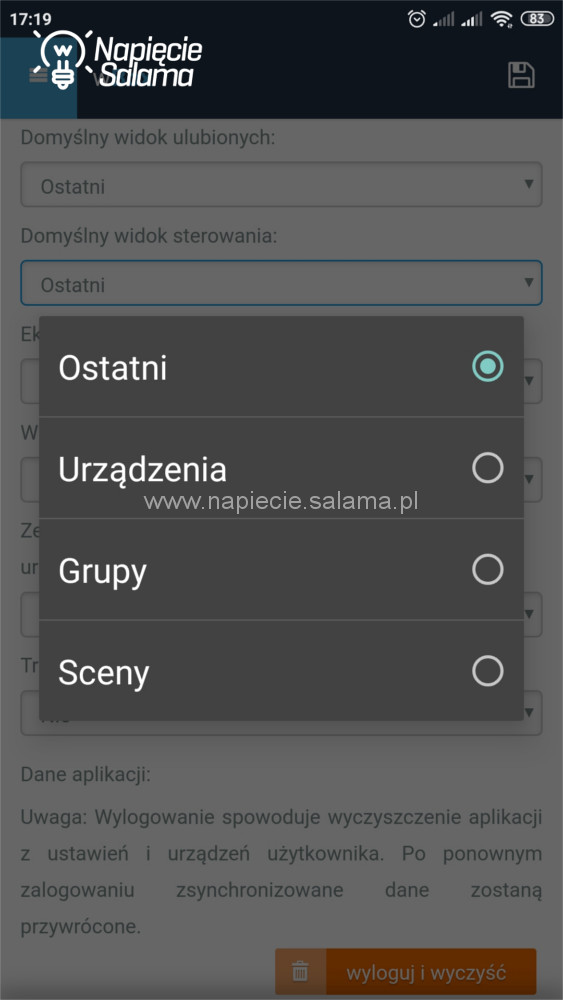The width and height of the screenshot is (563, 1000).
Task: Tap the alarm clock status icon
Action: [x=416, y=19]
